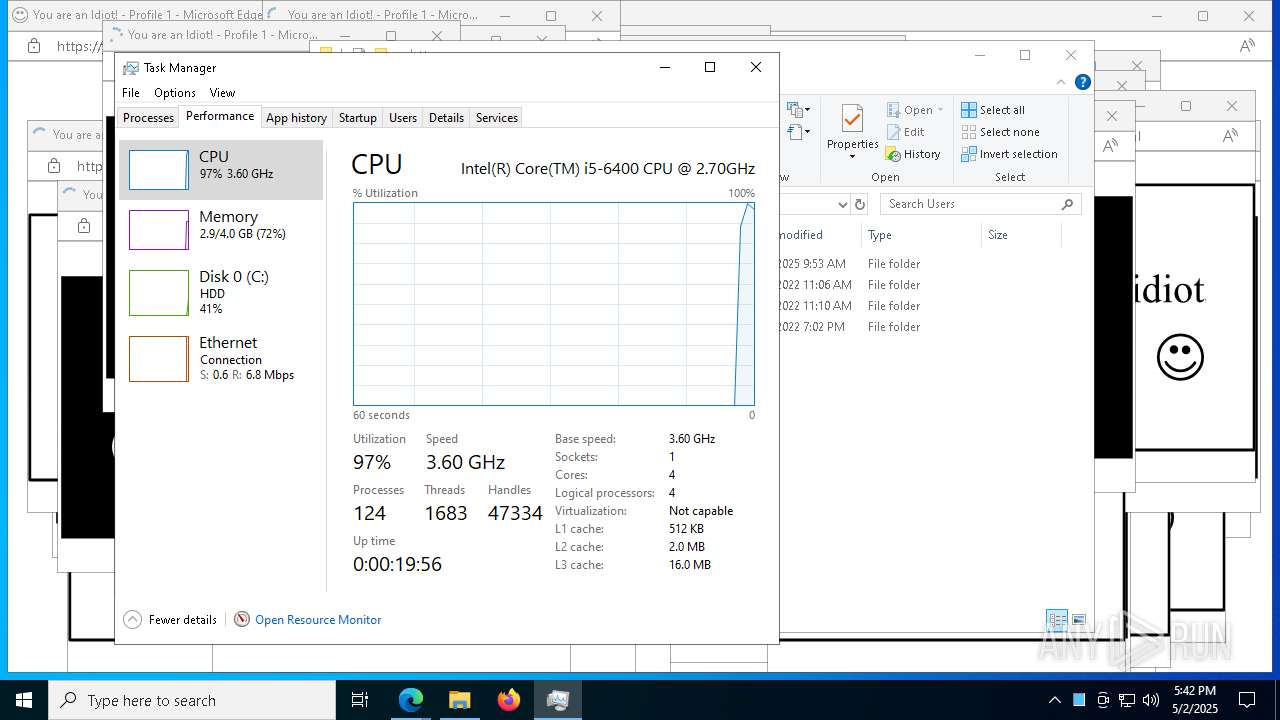
Task: Click the taskbar search box
Action: pos(192,700)
